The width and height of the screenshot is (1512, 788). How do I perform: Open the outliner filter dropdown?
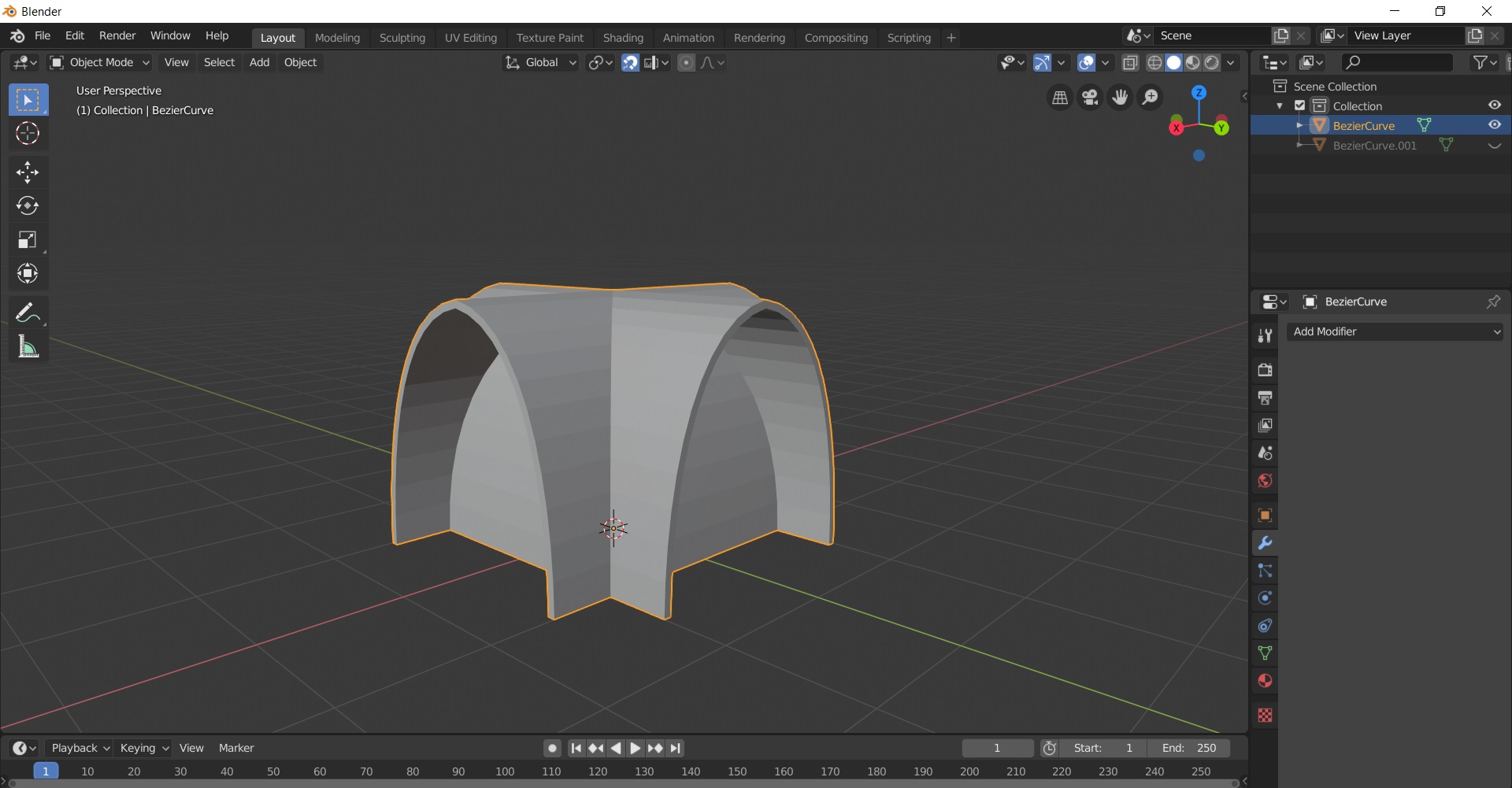(1485, 62)
